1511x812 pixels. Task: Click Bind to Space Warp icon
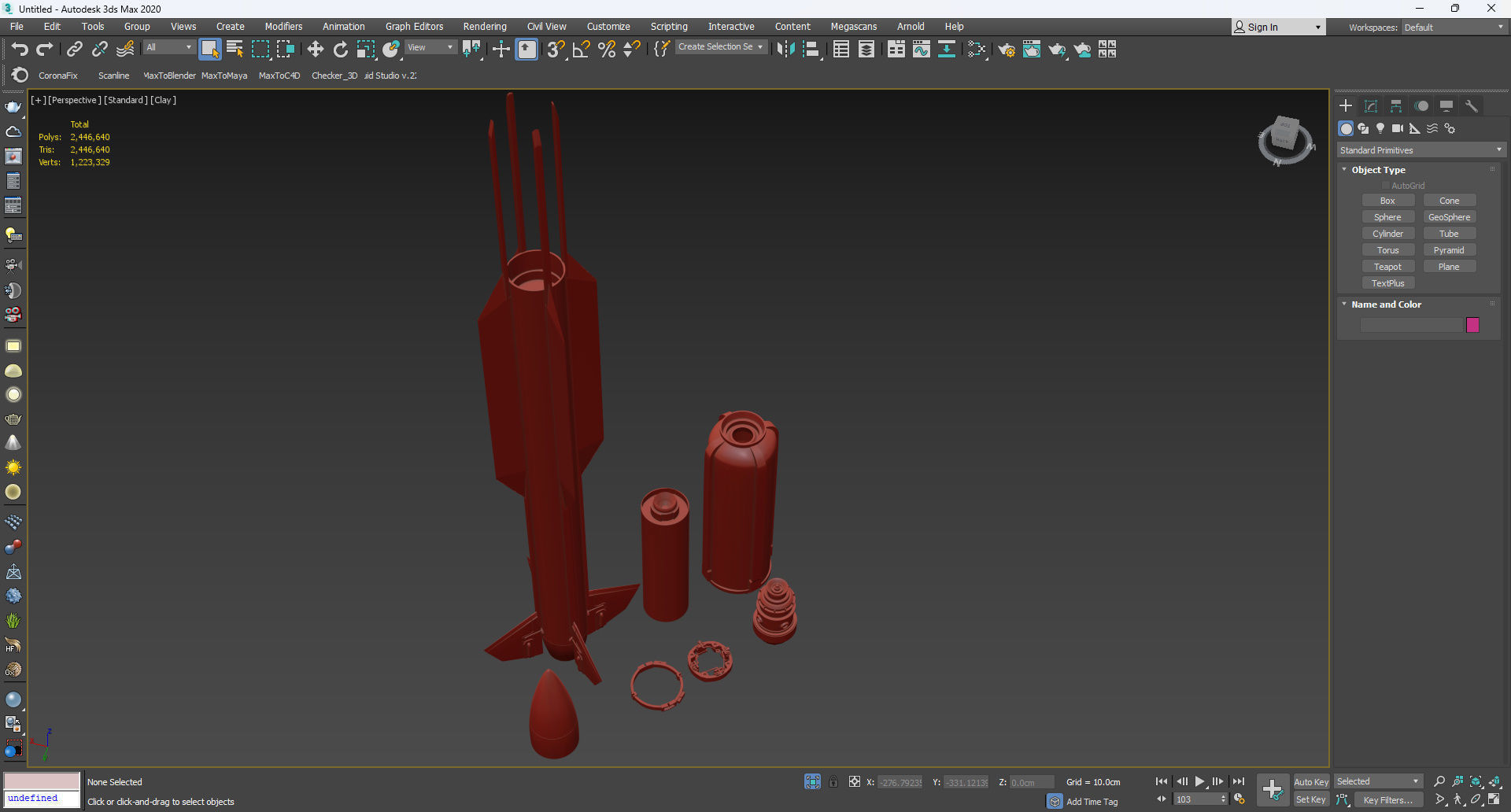click(125, 50)
